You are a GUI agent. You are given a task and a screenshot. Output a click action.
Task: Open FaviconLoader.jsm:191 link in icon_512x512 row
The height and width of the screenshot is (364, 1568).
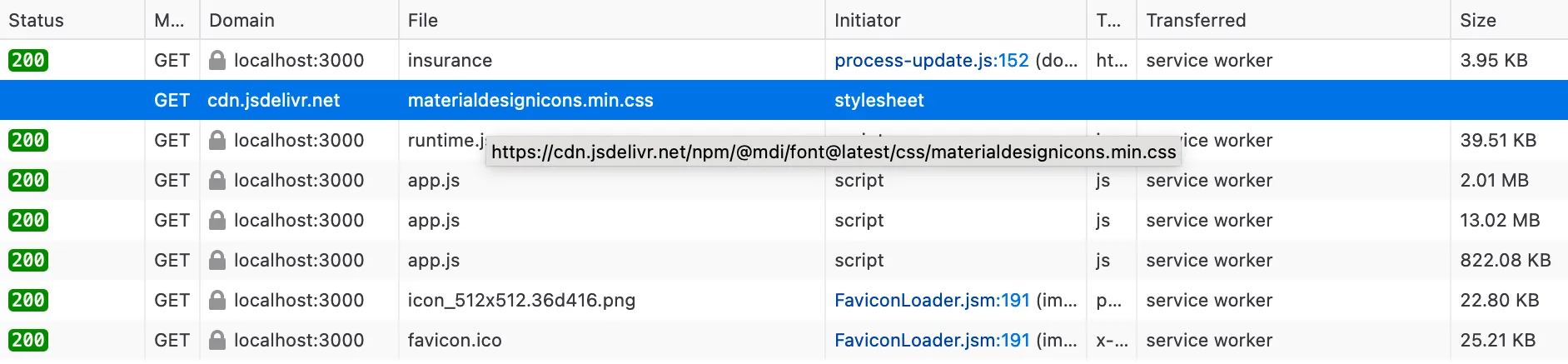[932, 300]
